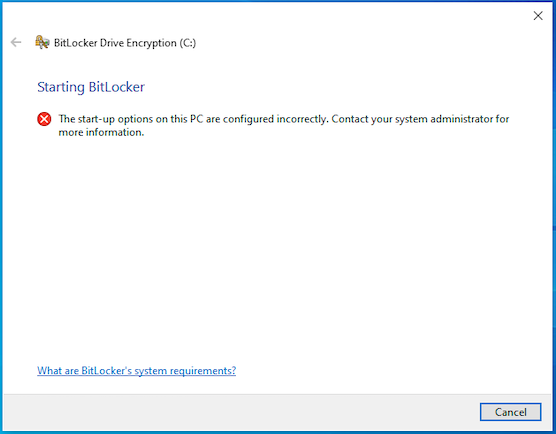This screenshot has width=556, height=434.
Task: Click the red error cross icon
Action: pos(44,119)
